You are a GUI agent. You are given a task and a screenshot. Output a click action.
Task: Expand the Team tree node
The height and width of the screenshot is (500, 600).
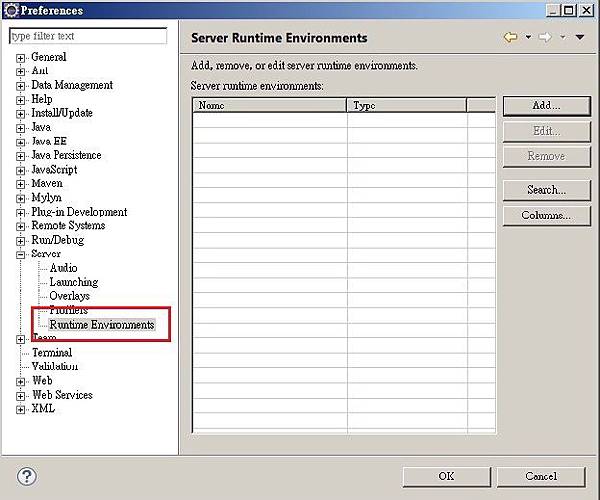[20, 339]
